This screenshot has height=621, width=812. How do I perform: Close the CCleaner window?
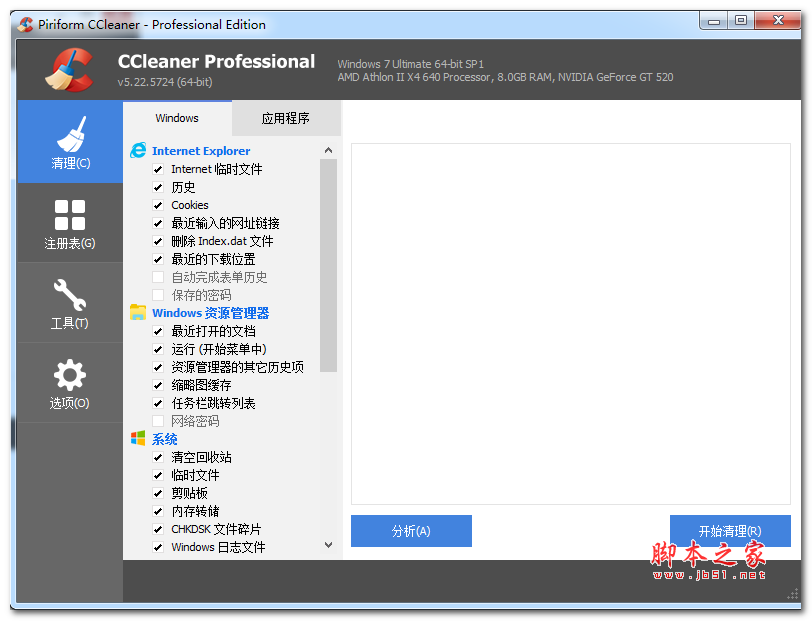tap(778, 20)
